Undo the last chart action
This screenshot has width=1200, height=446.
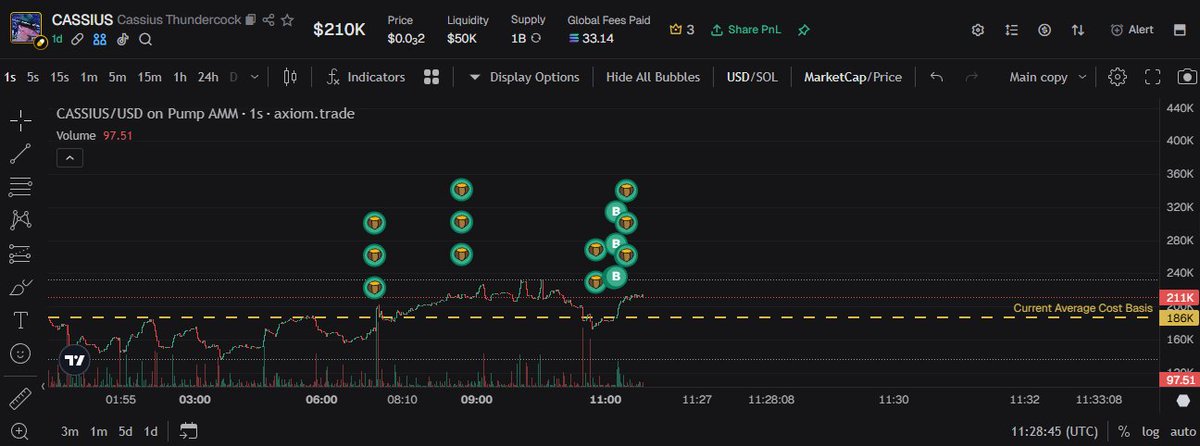tap(937, 77)
